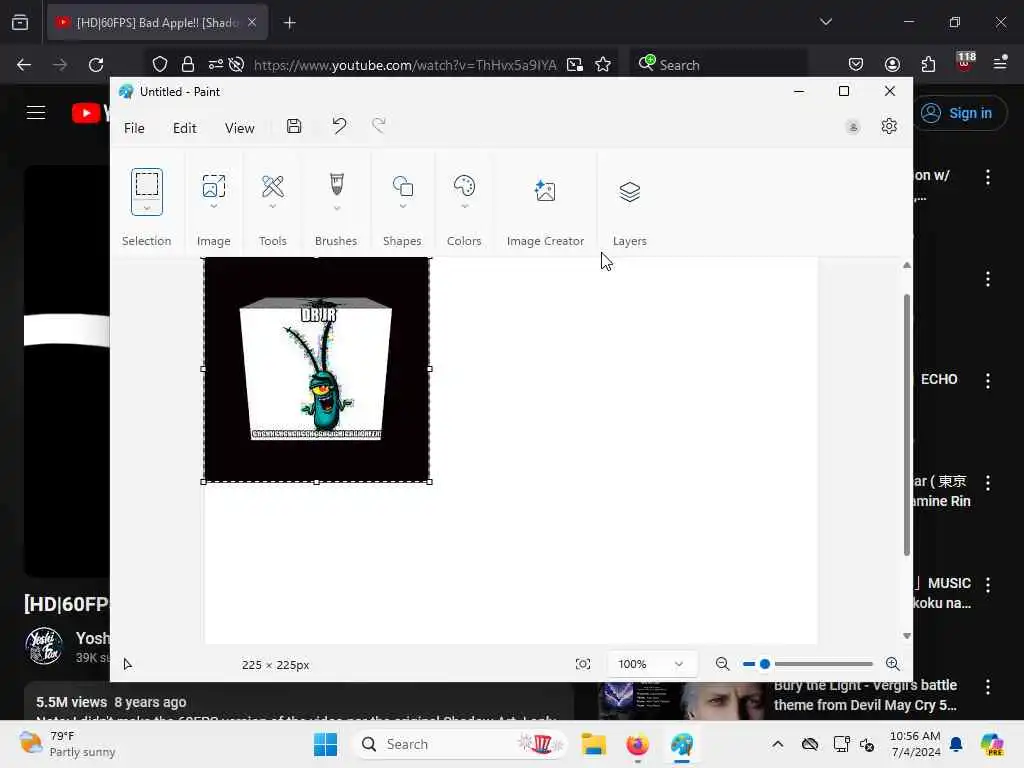Open Paint settings gear
1024x768 pixels.
pos(889,125)
